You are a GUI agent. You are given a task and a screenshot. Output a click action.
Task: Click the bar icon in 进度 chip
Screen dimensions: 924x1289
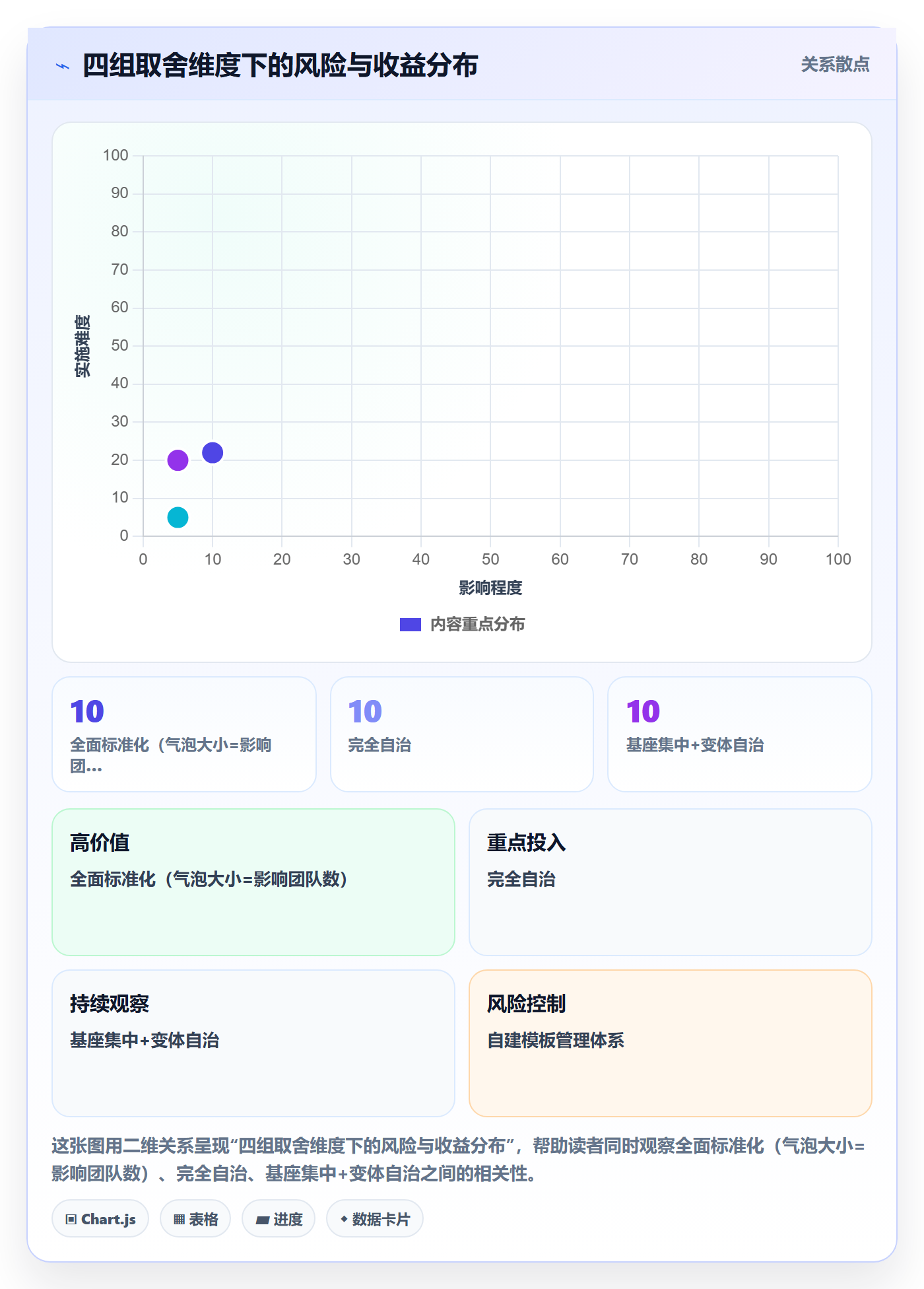point(262,1220)
